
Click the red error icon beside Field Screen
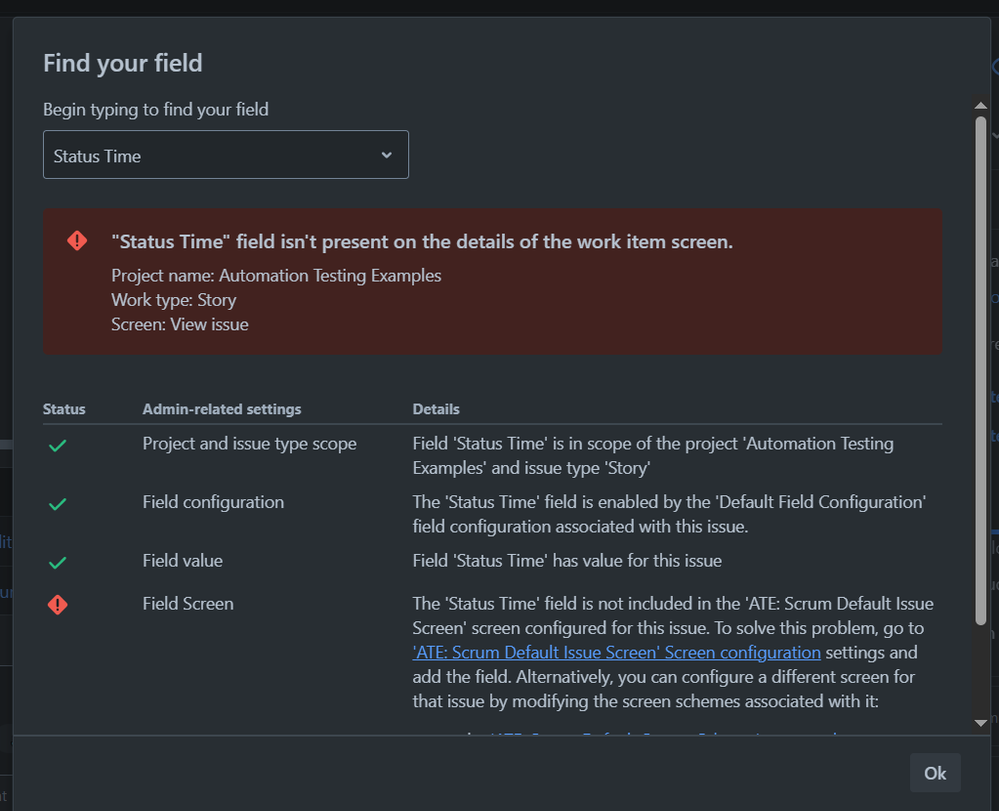click(58, 605)
